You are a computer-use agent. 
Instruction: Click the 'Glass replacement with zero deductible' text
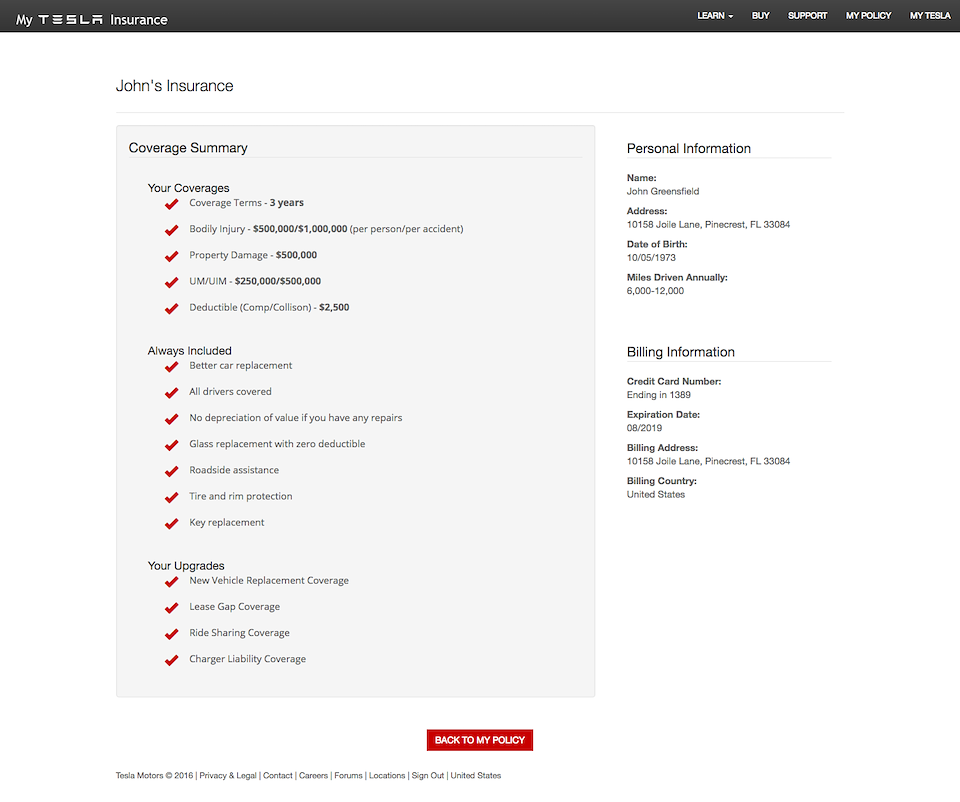(x=277, y=444)
